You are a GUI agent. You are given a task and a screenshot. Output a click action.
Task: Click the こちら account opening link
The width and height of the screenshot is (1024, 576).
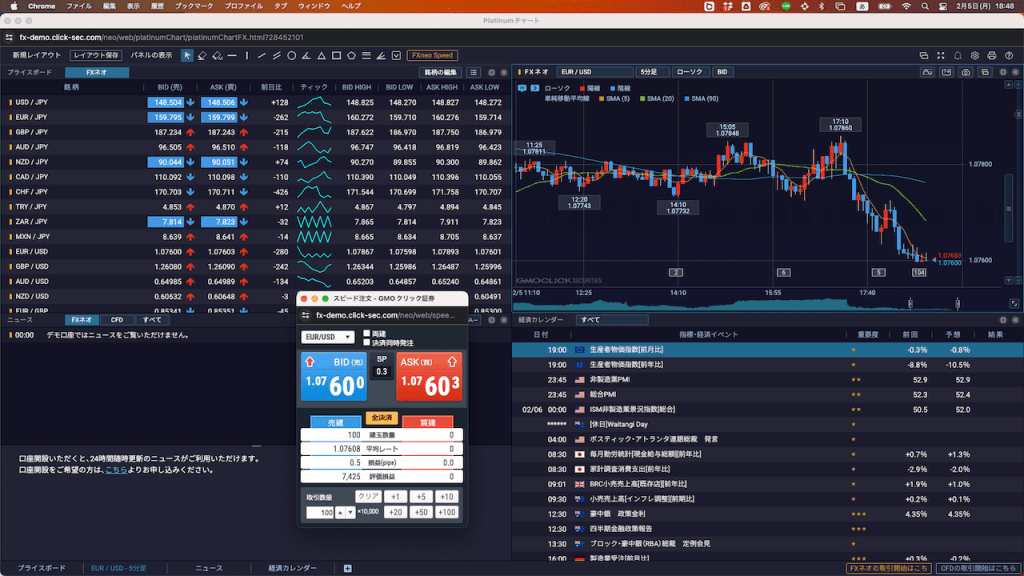[x=116, y=470]
